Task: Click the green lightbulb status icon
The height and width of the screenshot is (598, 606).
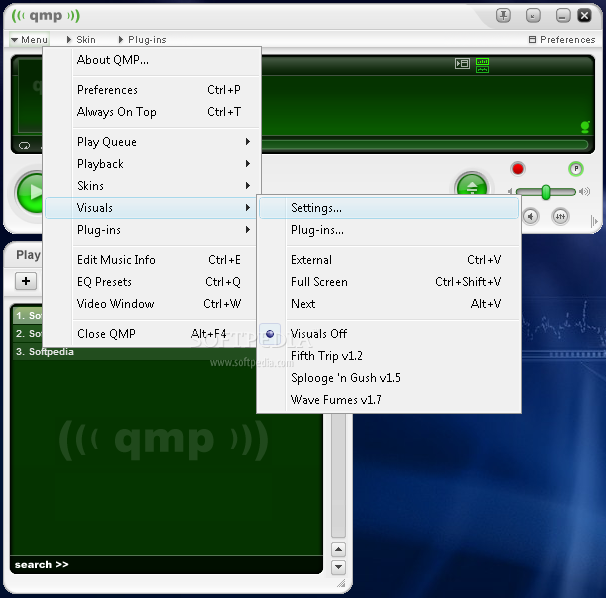Action: click(x=585, y=127)
